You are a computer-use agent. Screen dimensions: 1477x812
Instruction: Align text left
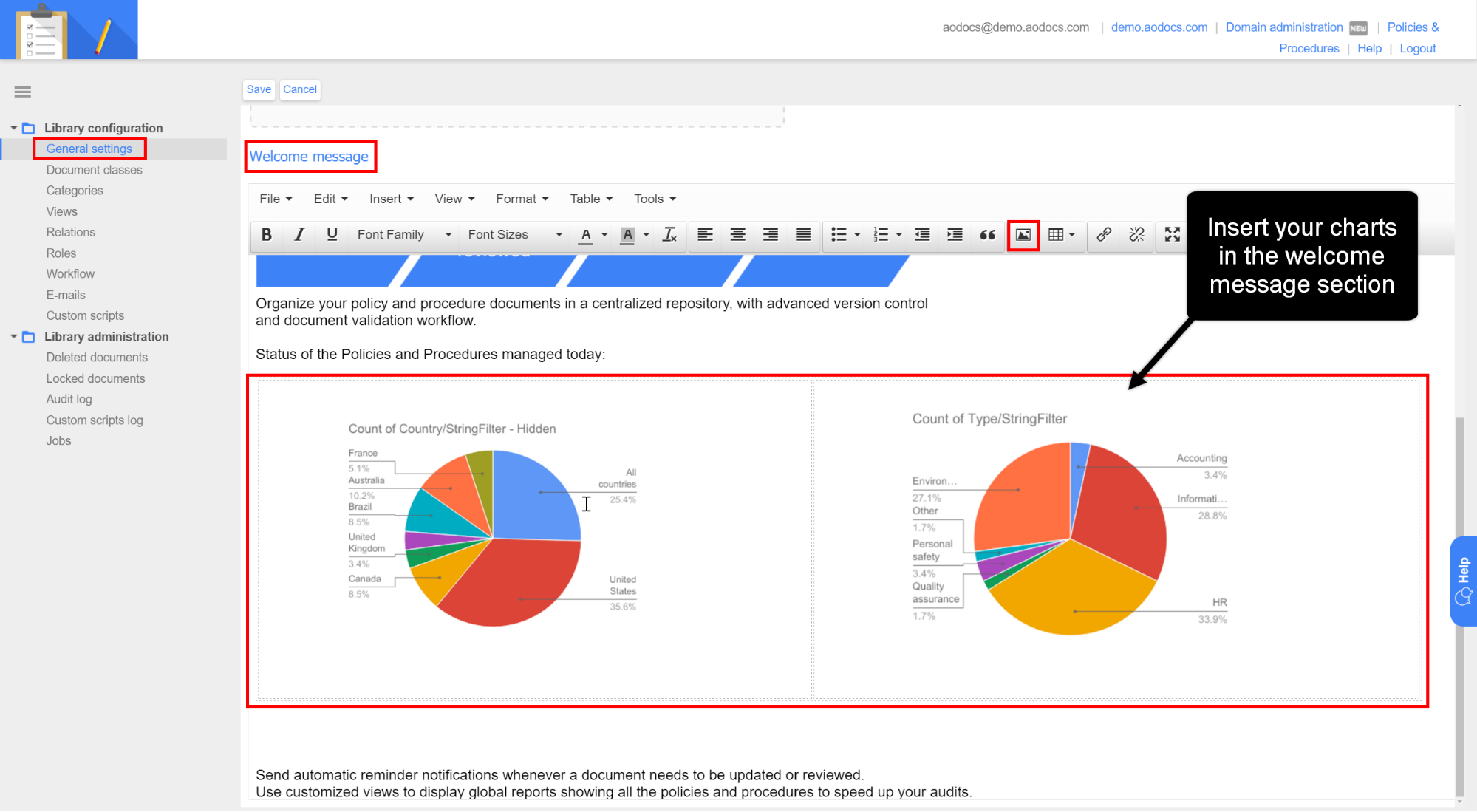point(705,235)
